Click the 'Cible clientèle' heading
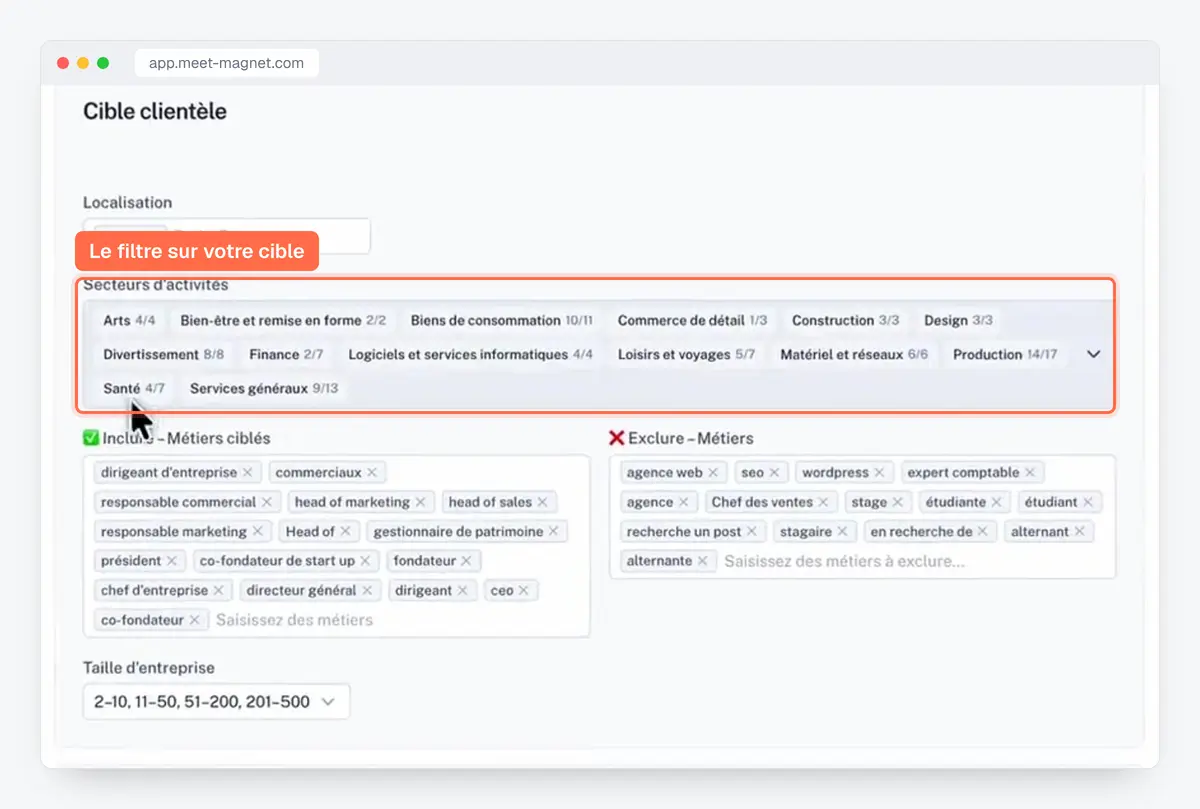The image size is (1200, 809). click(155, 111)
